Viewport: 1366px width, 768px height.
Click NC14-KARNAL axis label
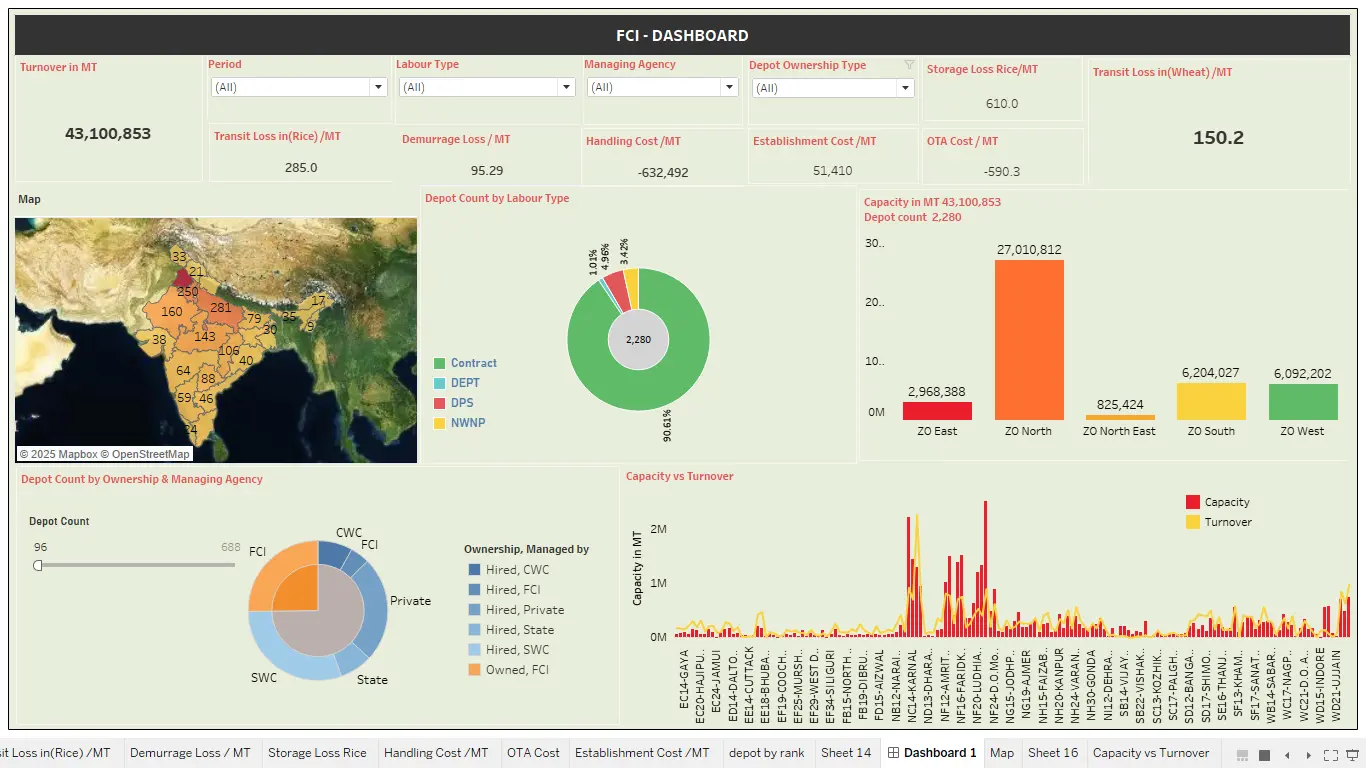click(911, 687)
